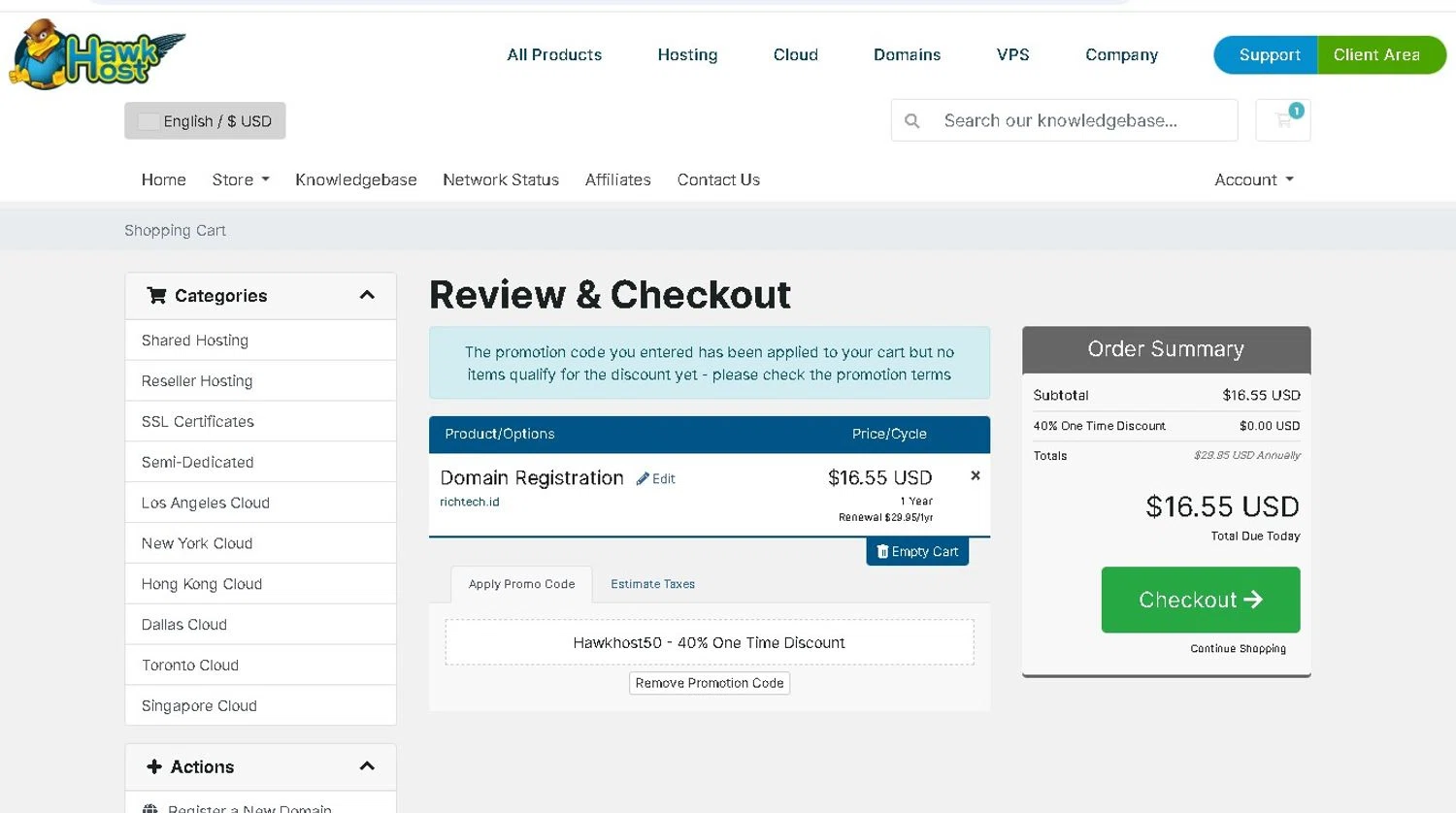Screen dimensions: 1456x813
Task: Select Dallas Cloud category
Action: (260, 625)
